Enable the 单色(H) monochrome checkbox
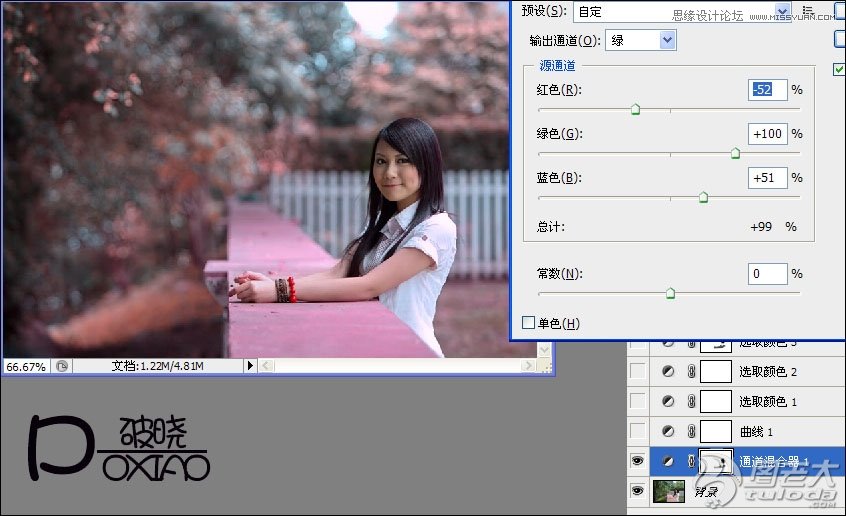 (x=528, y=323)
